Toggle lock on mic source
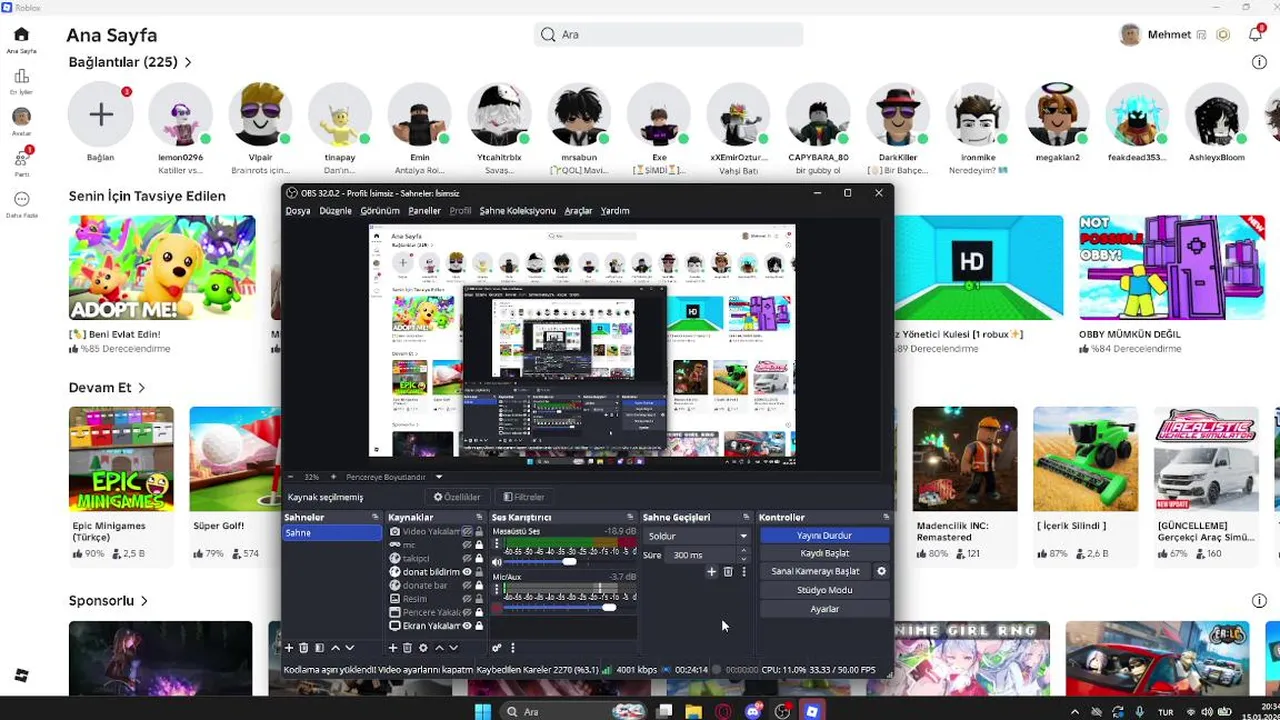1280x720 pixels. point(479,545)
